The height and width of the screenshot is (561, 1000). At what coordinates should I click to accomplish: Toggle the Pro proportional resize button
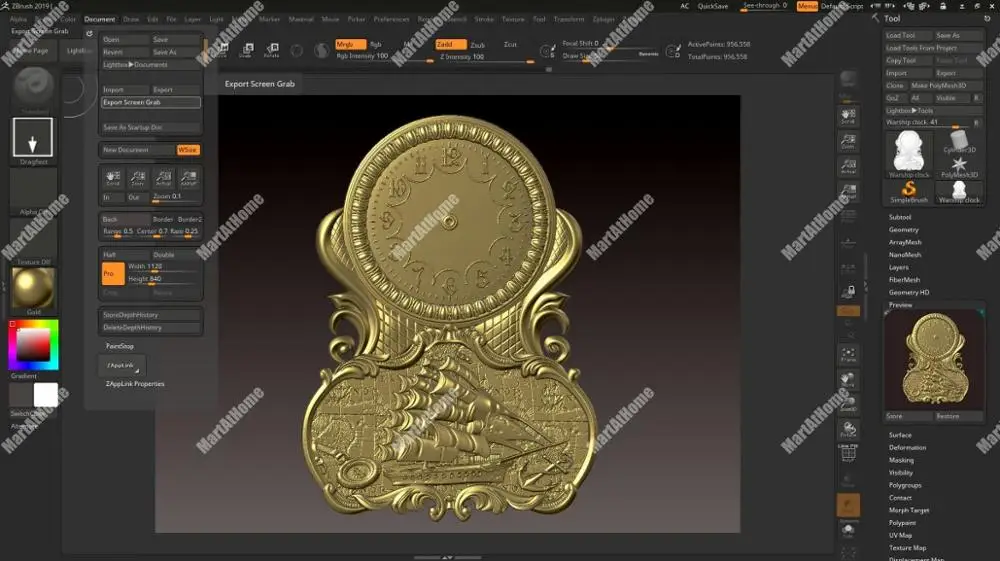(x=113, y=273)
